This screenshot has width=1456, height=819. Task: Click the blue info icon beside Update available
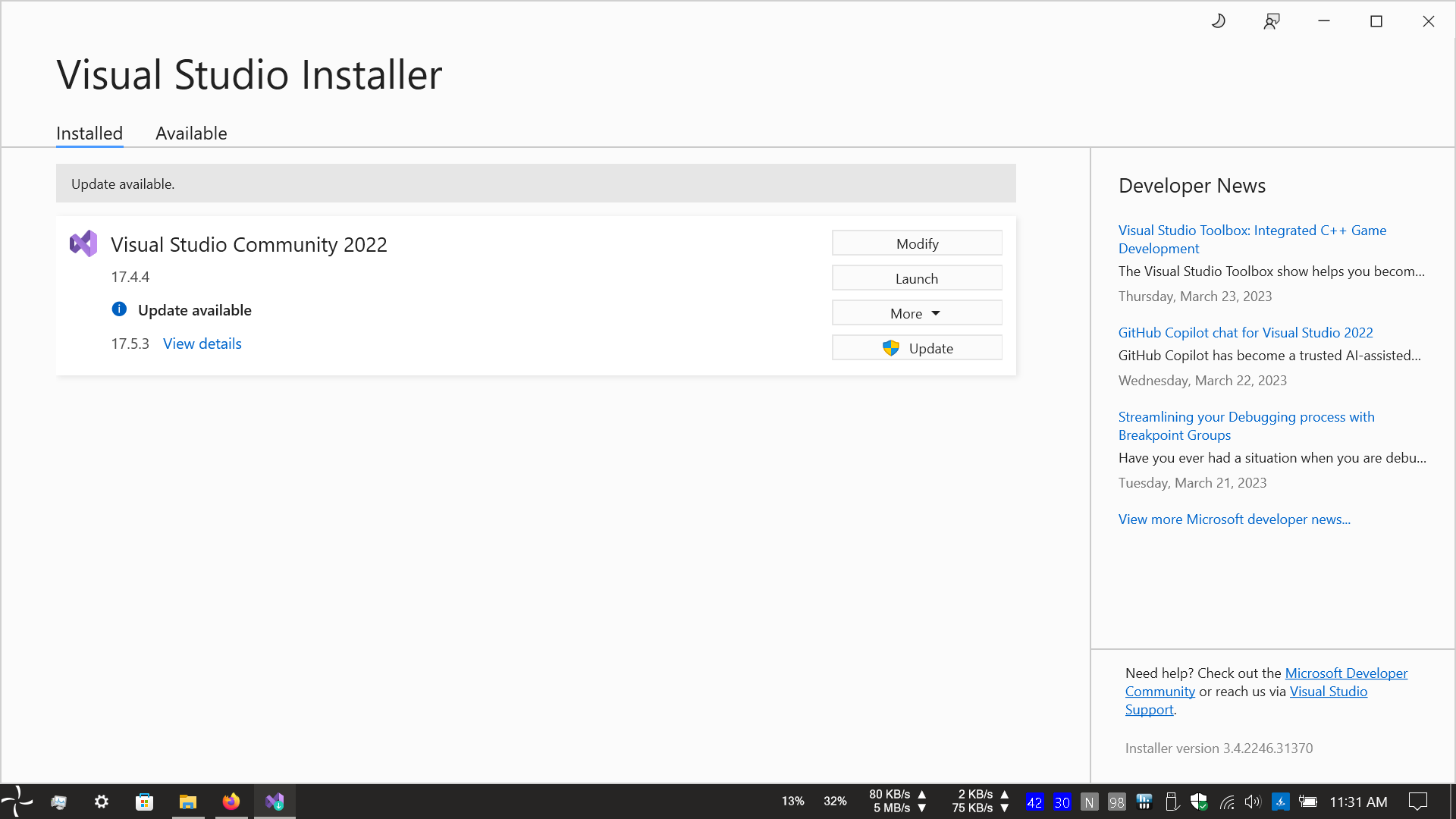click(x=119, y=309)
